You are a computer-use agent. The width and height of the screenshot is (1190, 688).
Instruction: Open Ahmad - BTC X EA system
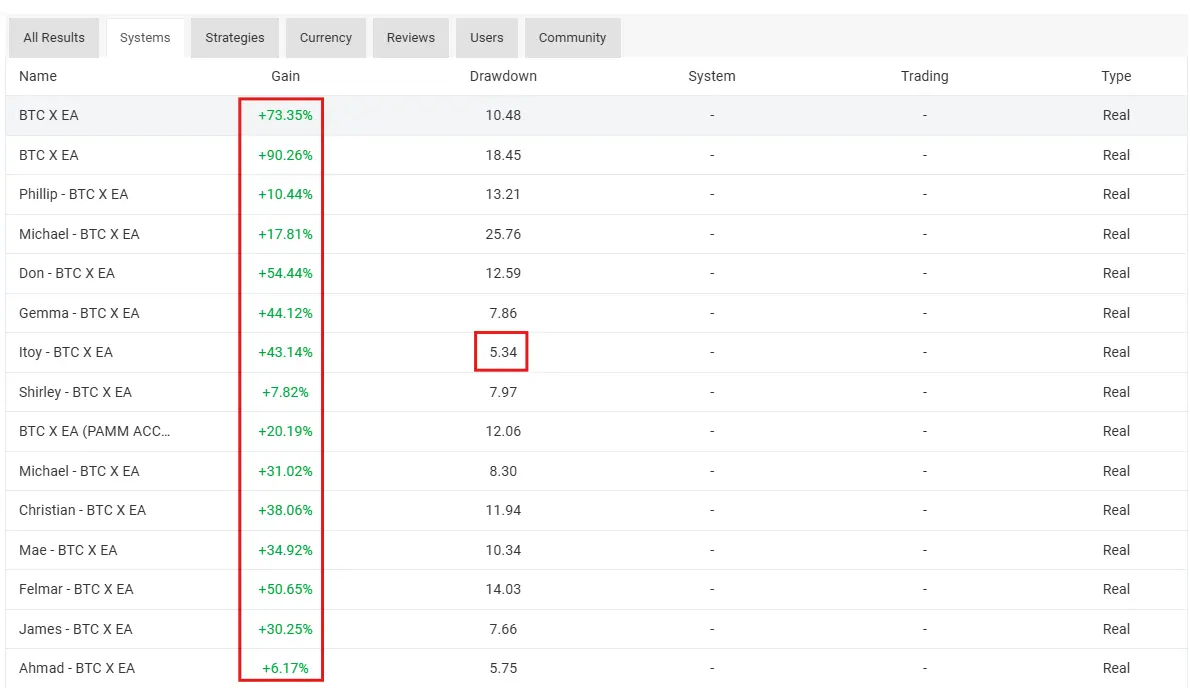(77, 668)
